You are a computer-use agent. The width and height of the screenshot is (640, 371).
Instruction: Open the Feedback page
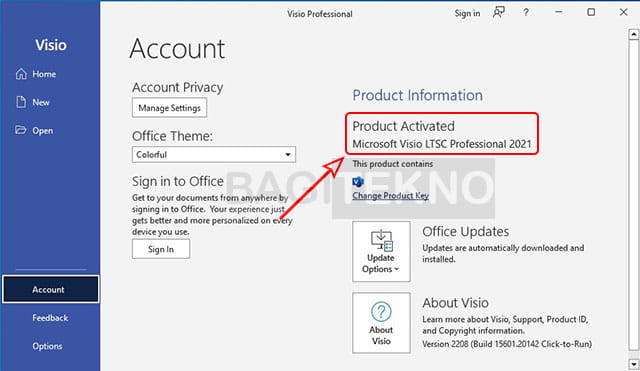point(50,318)
